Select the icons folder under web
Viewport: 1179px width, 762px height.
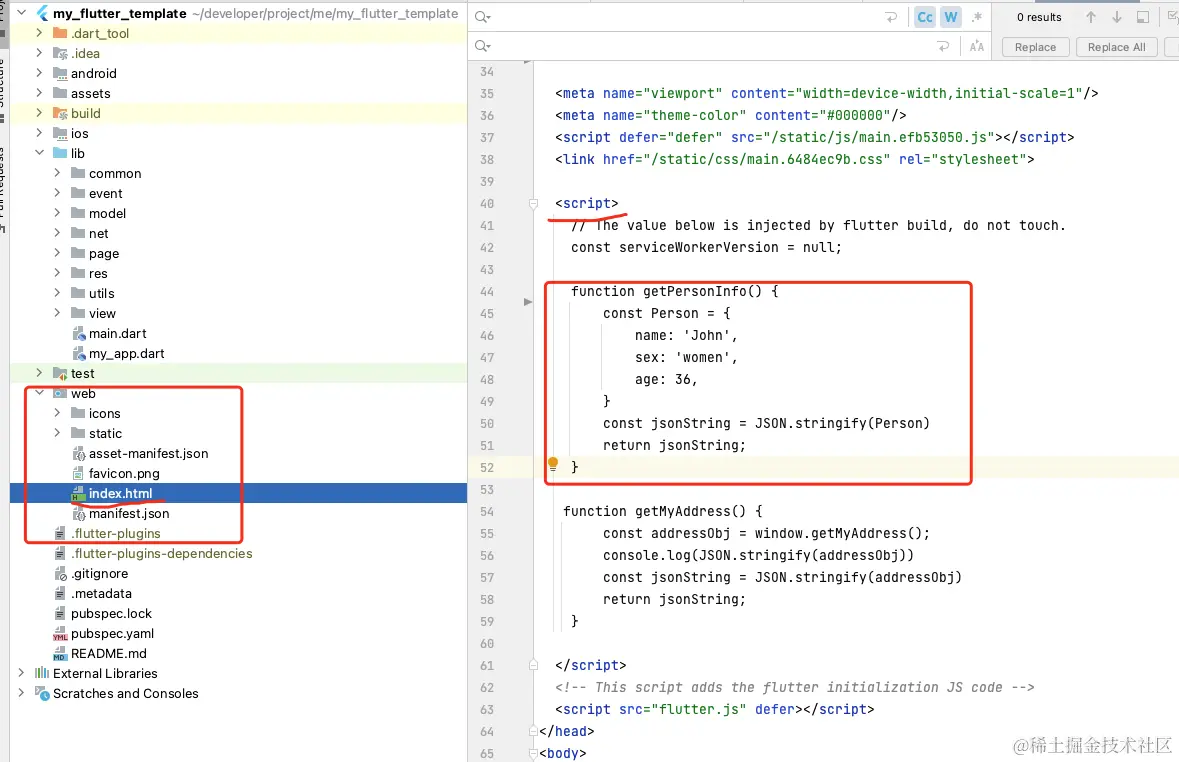pyautogui.click(x=105, y=413)
